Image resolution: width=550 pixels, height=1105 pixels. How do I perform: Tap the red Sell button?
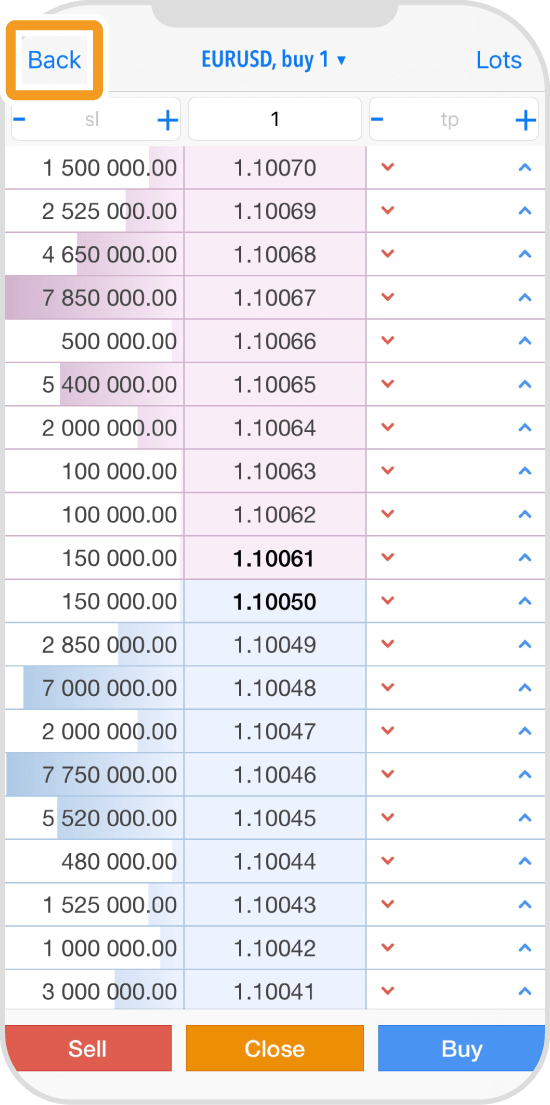88,1048
